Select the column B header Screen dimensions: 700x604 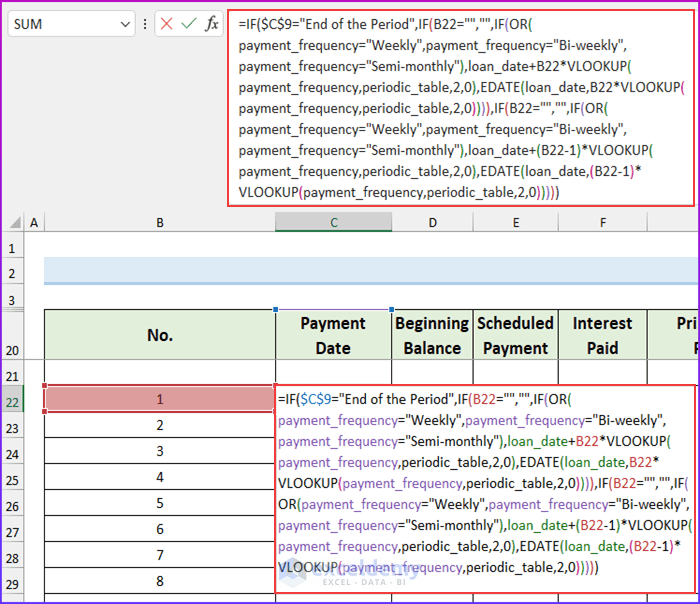tap(160, 223)
